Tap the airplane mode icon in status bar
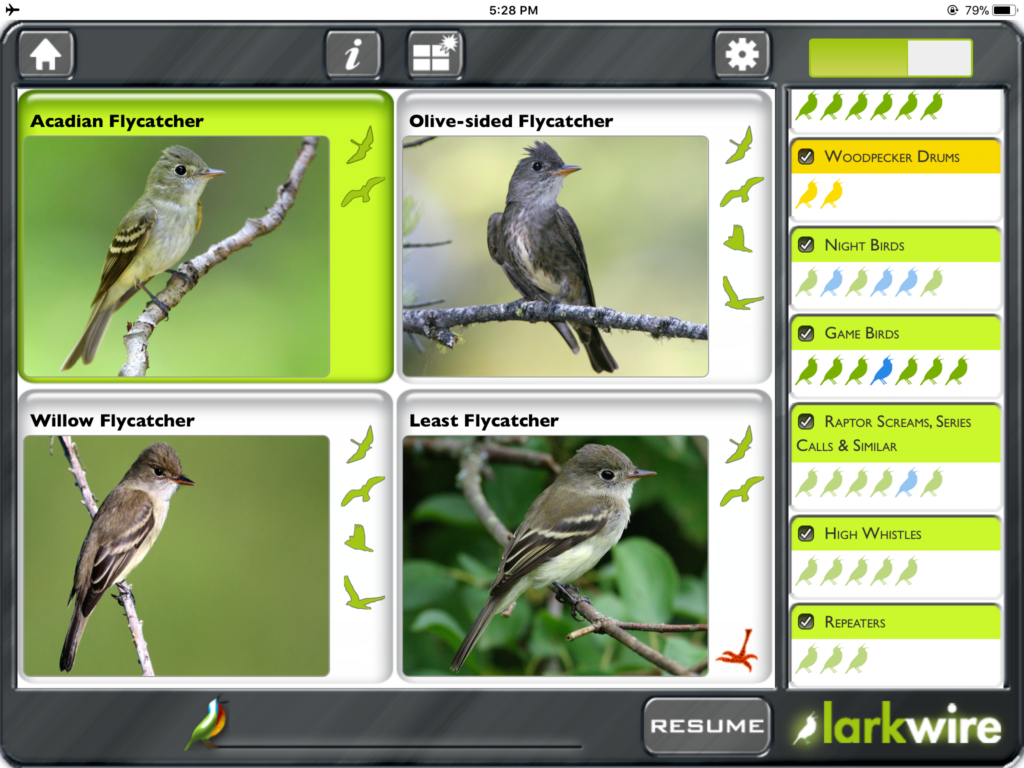Viewport: 1024px width, 768px height. pos(12,9)
